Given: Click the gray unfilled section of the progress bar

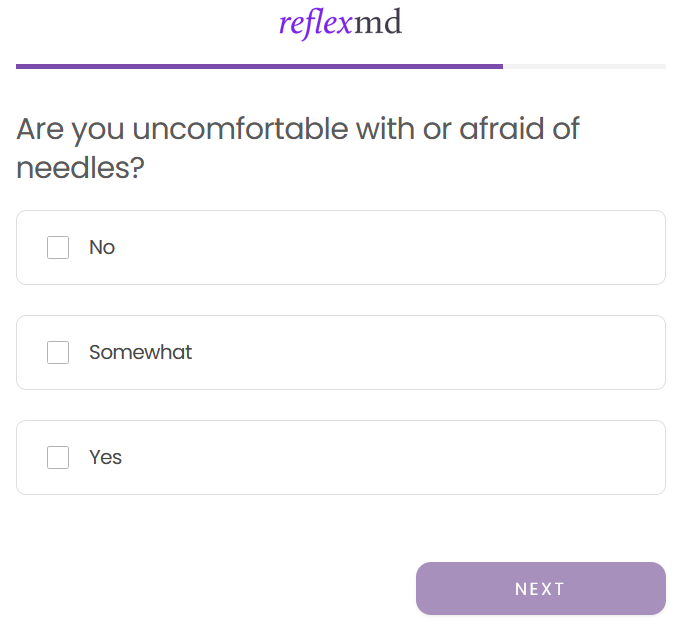Looking at the screenshot, I should click(585, 66).
